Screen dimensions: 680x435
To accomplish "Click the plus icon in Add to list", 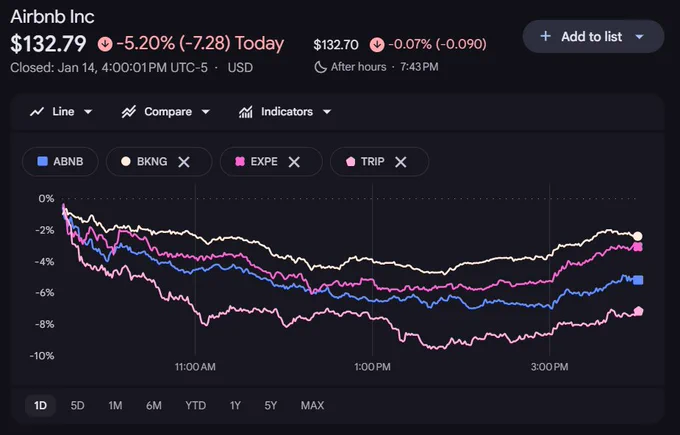I will pyautogui.click(x=546, y=36).
